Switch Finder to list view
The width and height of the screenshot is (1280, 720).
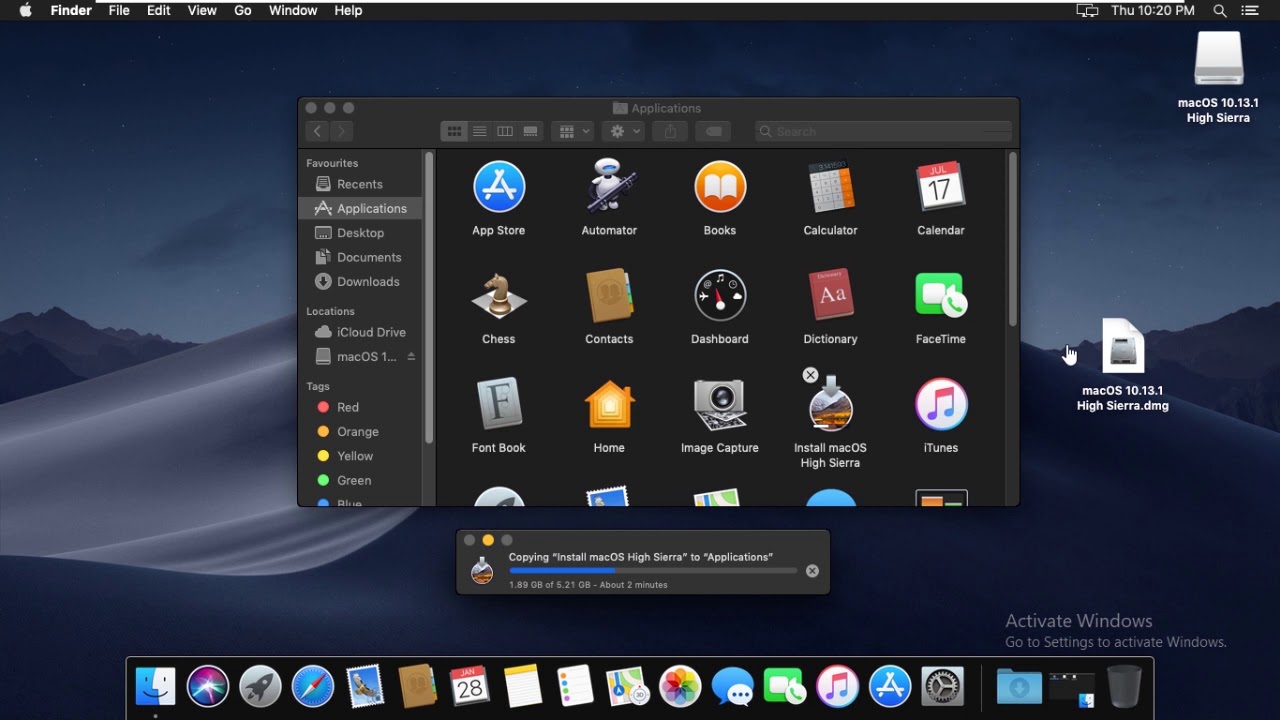coord(480,131)
